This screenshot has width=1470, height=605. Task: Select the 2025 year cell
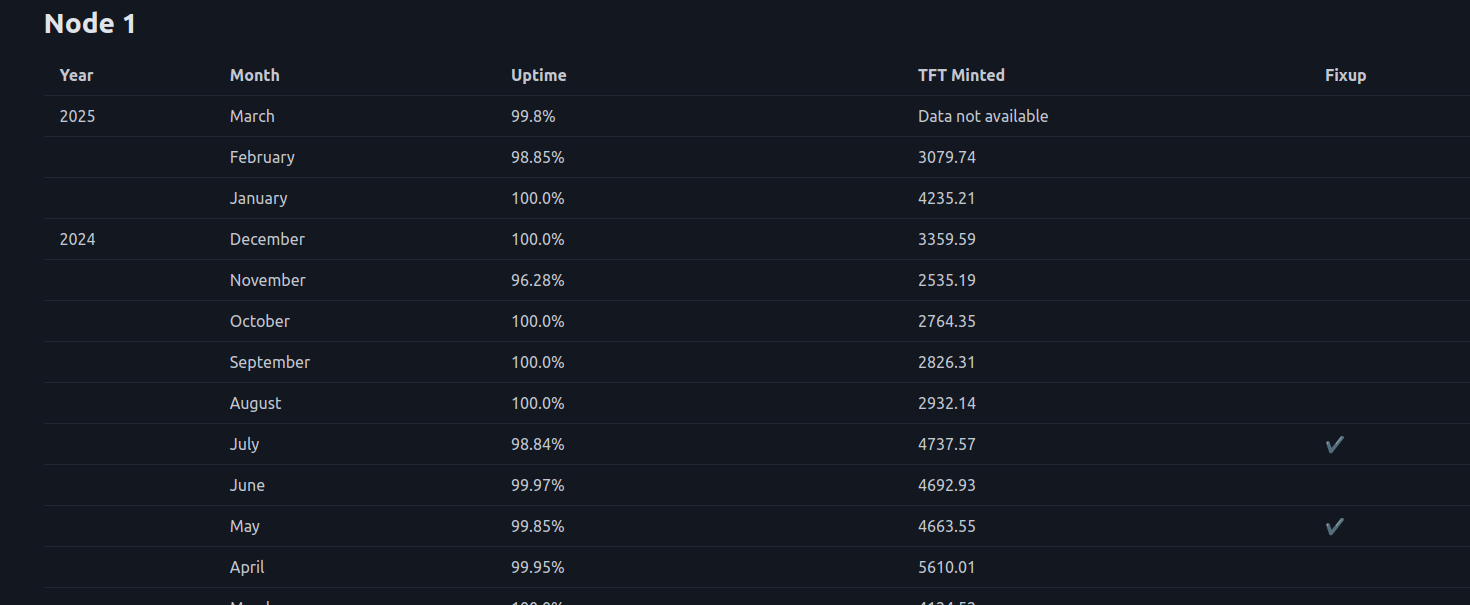[x=77, y=116]
